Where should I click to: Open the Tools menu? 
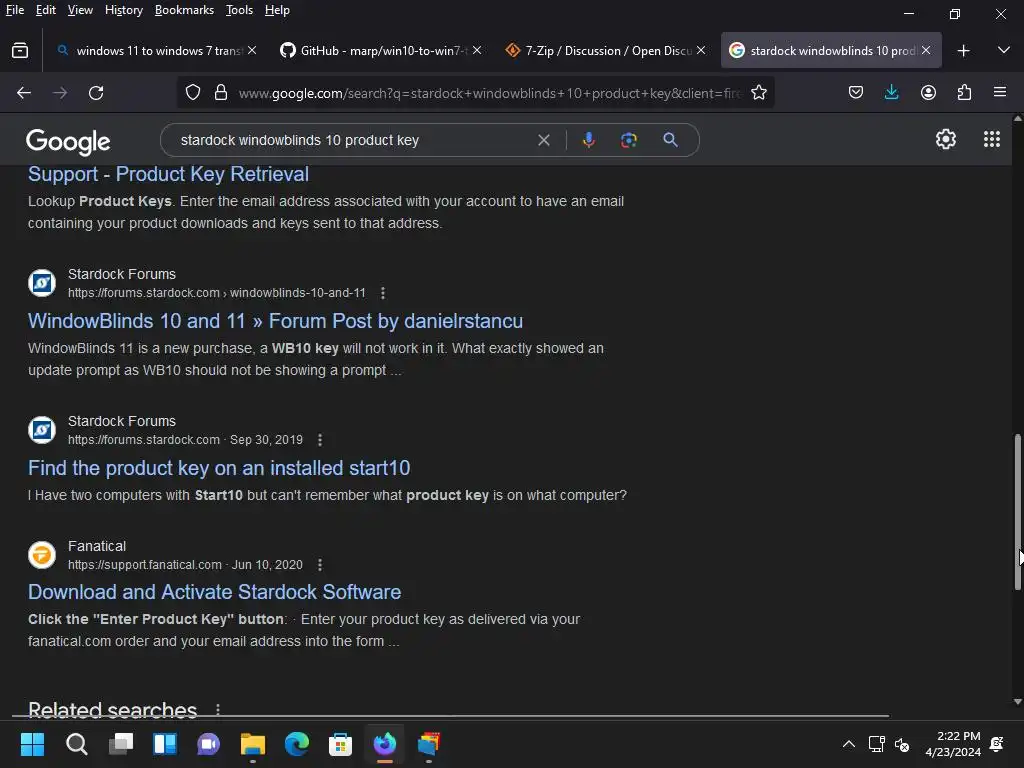click(239, 10)
